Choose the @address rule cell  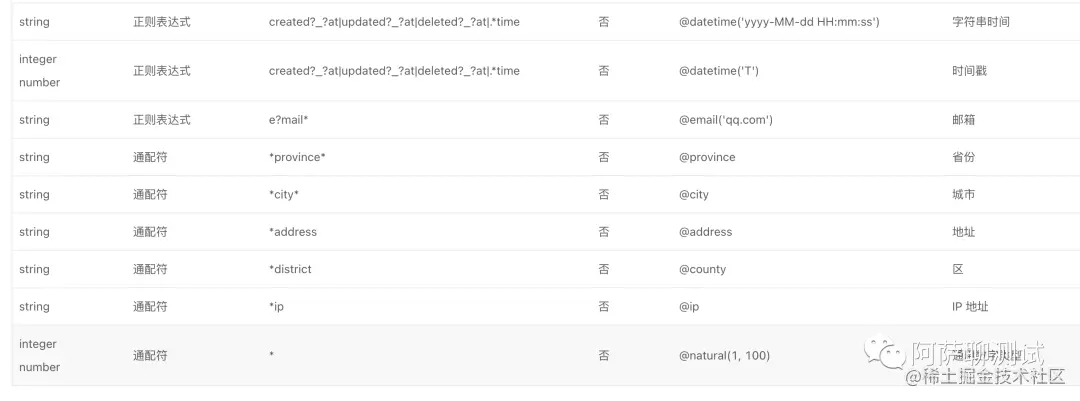[706, 232]
